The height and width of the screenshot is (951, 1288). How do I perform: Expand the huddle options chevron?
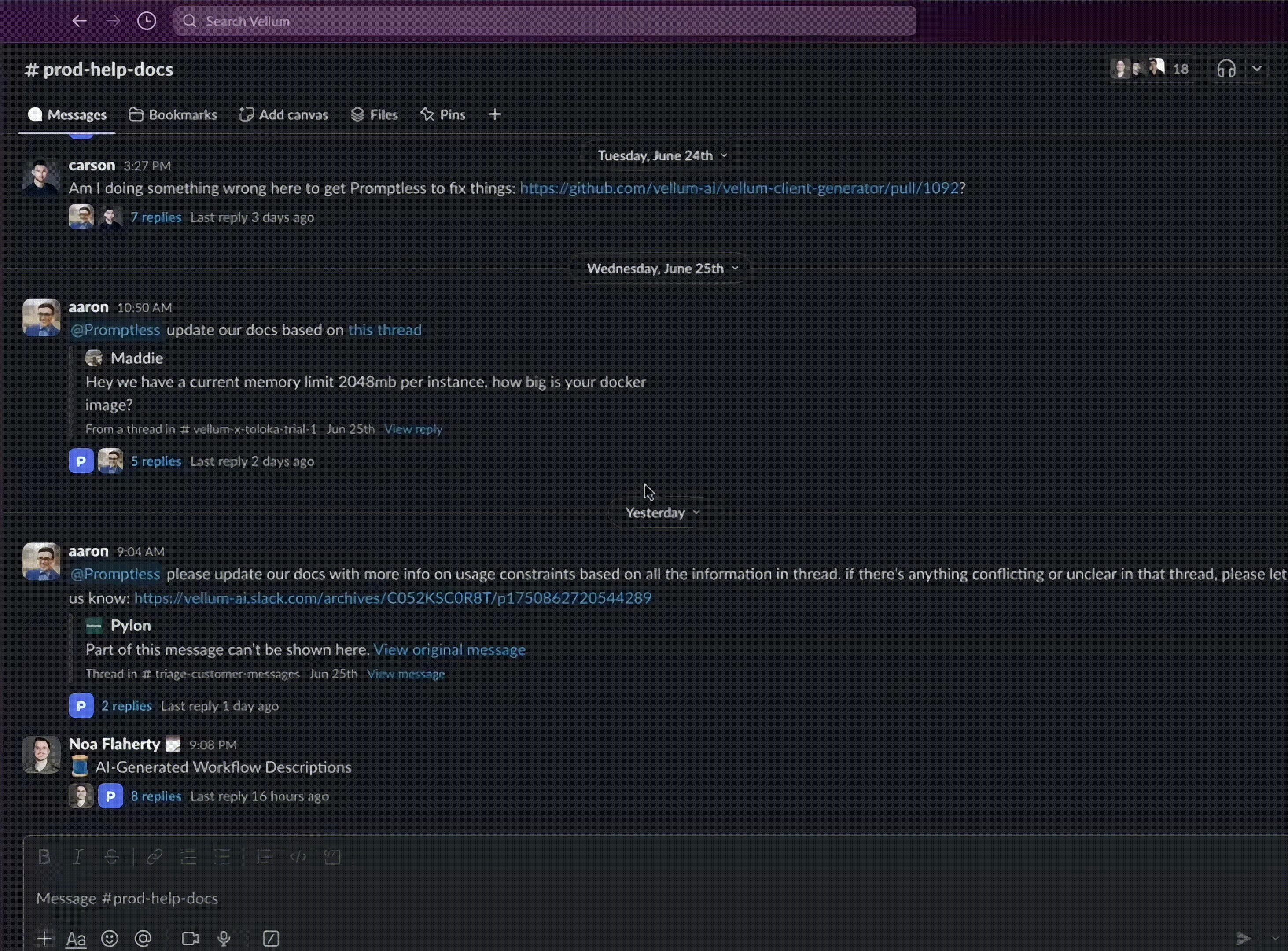click(x=1256, y=68)
